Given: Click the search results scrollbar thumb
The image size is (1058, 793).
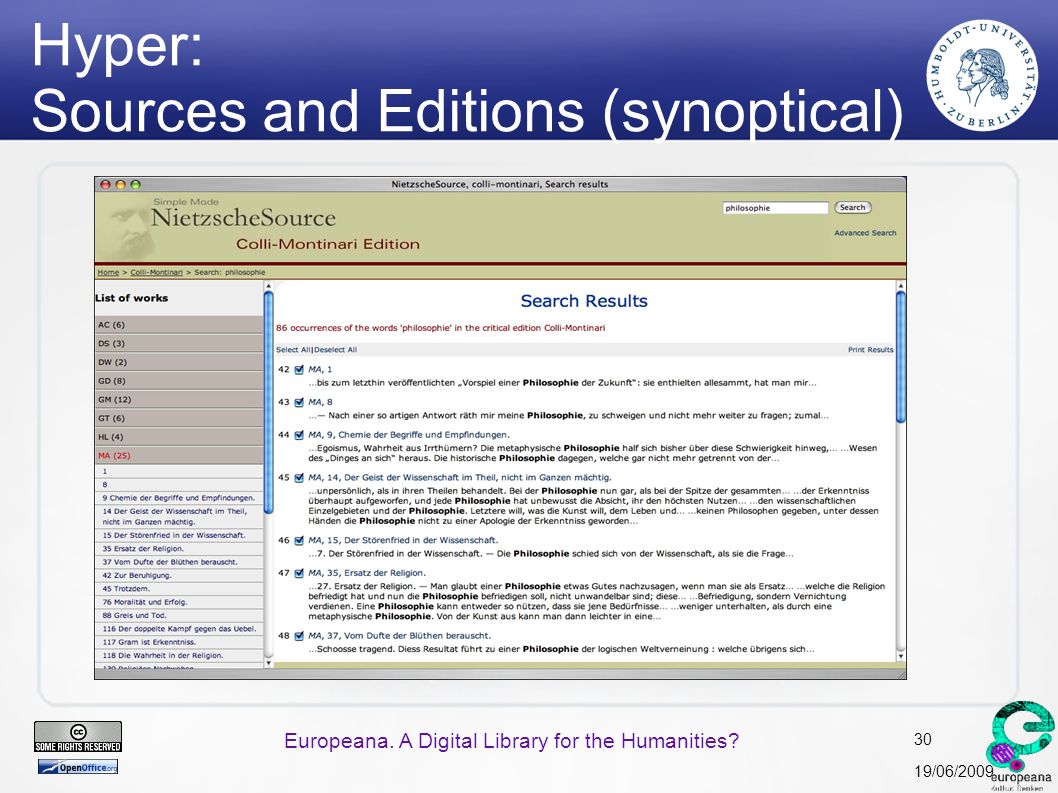Looking at the screenshot, I should coord(900,356).
